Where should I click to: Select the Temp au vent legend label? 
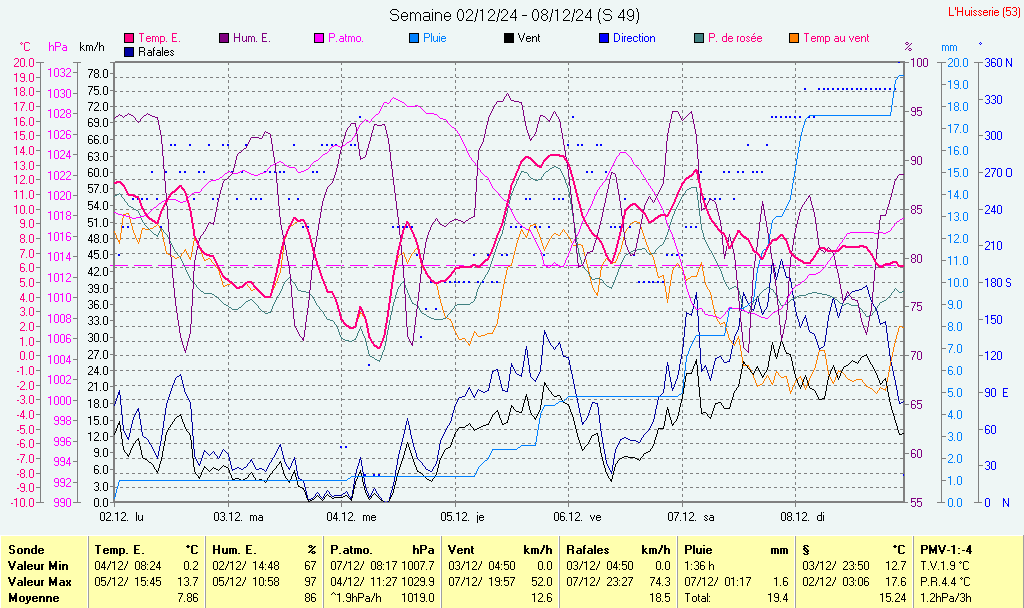[836, 39]
